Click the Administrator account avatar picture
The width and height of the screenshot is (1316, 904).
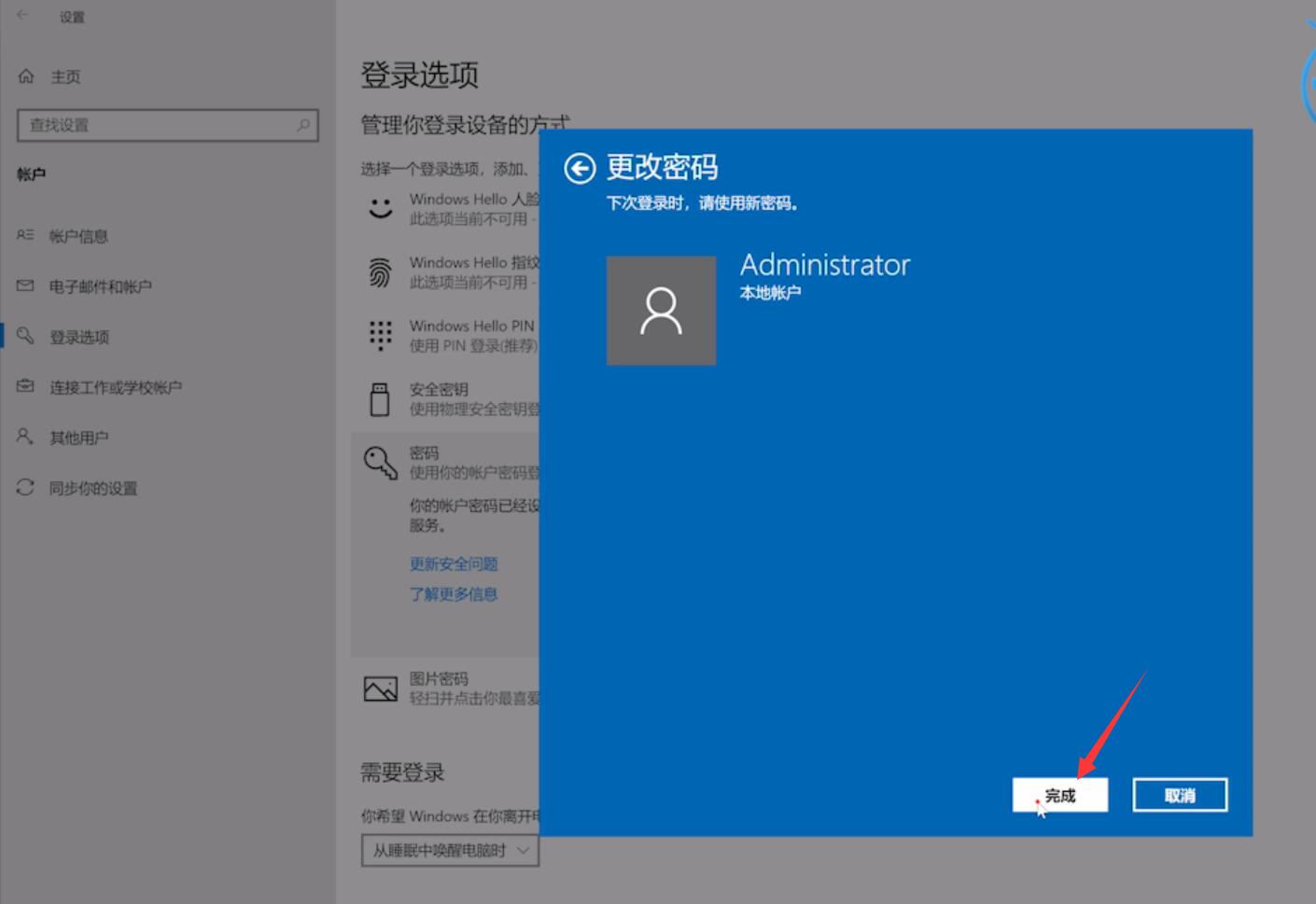click(x=661, y=311)
